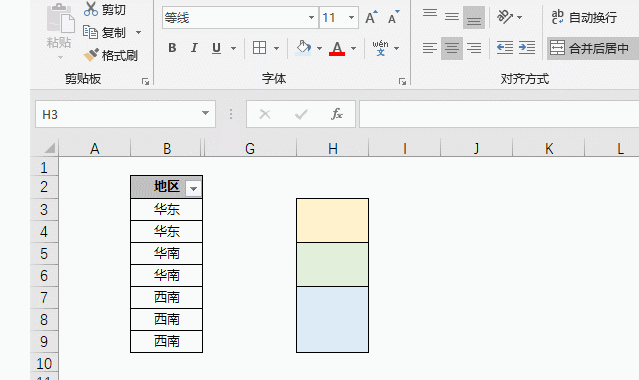The width and height of the screenshot is (639, 380).
Task: Select the Format Painter brush
Action: (x=91, y=55)
